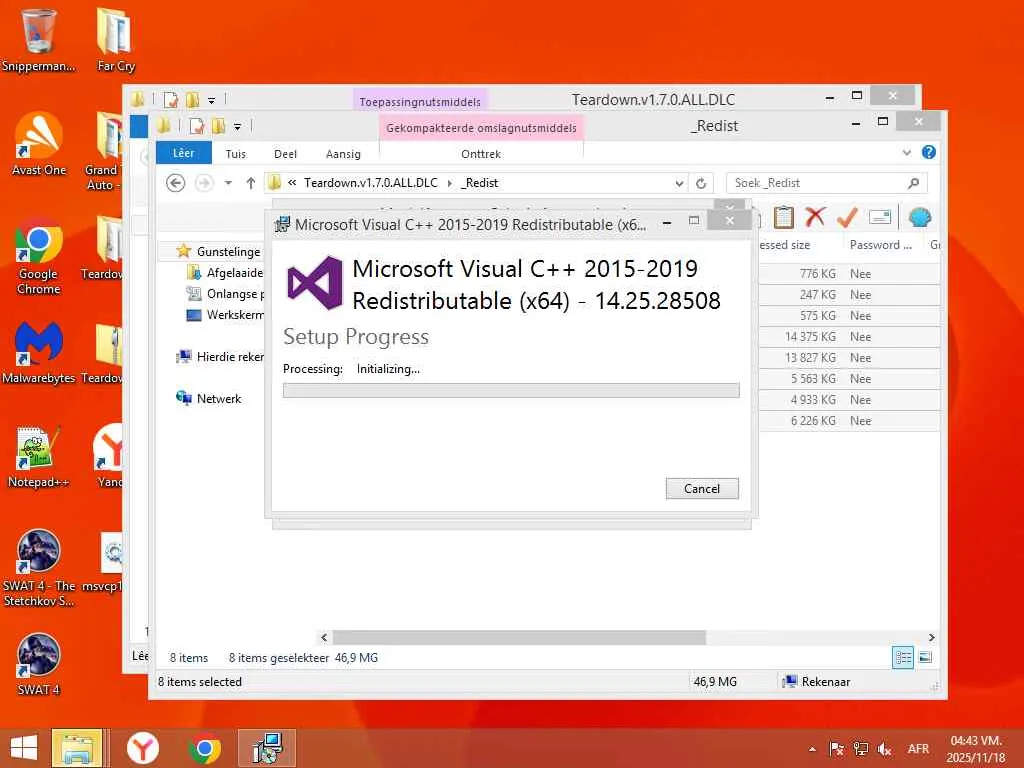1024x768 pixels.
Task: Select the 6 226 KG file row
Action: [x=849, y=421]
